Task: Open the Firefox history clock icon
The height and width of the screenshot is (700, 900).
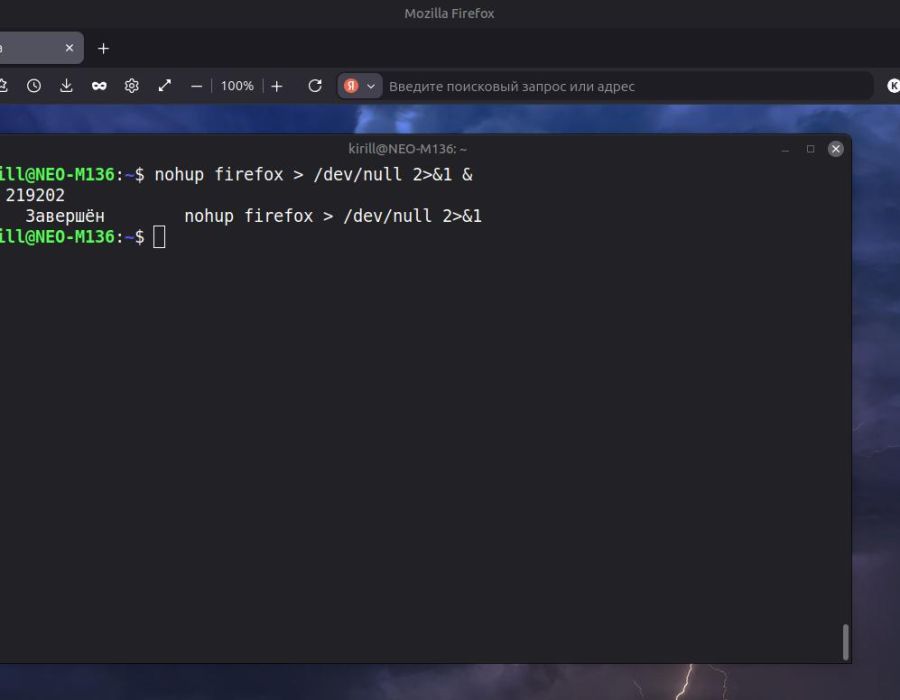Action: [x=34, y=86]
